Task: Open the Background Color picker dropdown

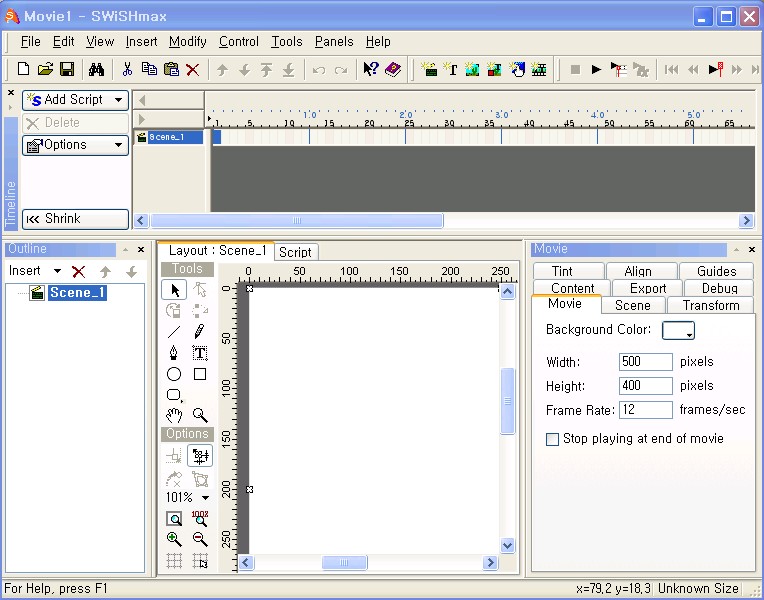Action: click(678, 330)
